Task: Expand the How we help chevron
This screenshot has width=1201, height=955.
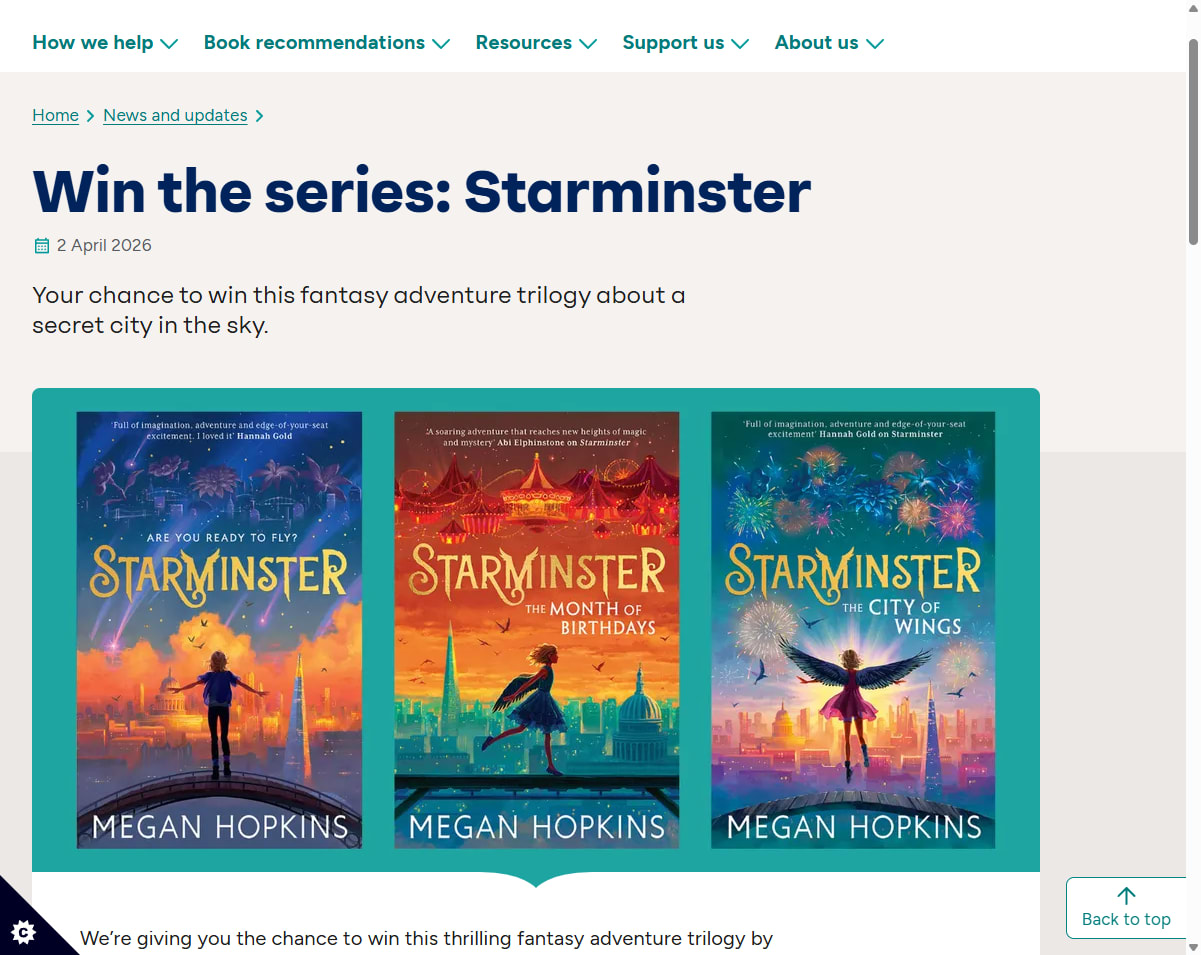Action: point(169,43)
